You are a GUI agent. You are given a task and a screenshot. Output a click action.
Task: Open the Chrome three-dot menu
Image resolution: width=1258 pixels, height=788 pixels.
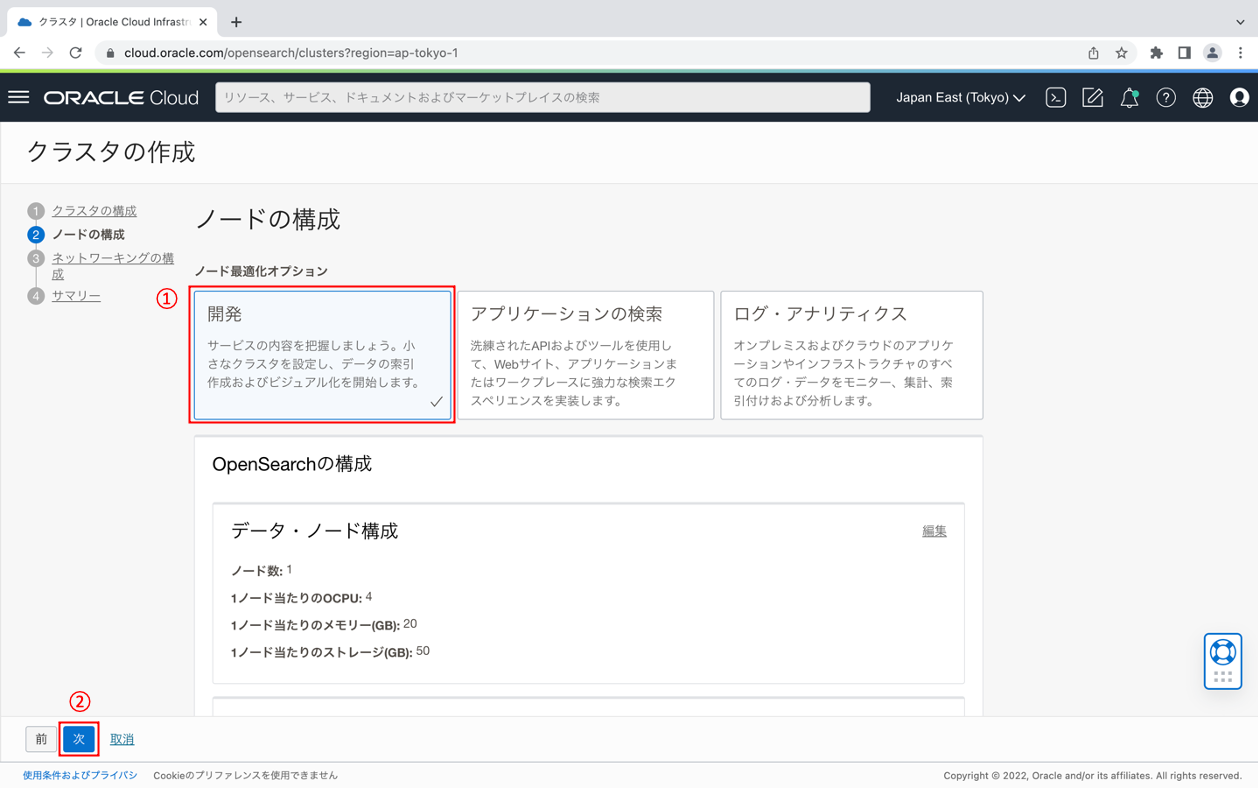1241,52
